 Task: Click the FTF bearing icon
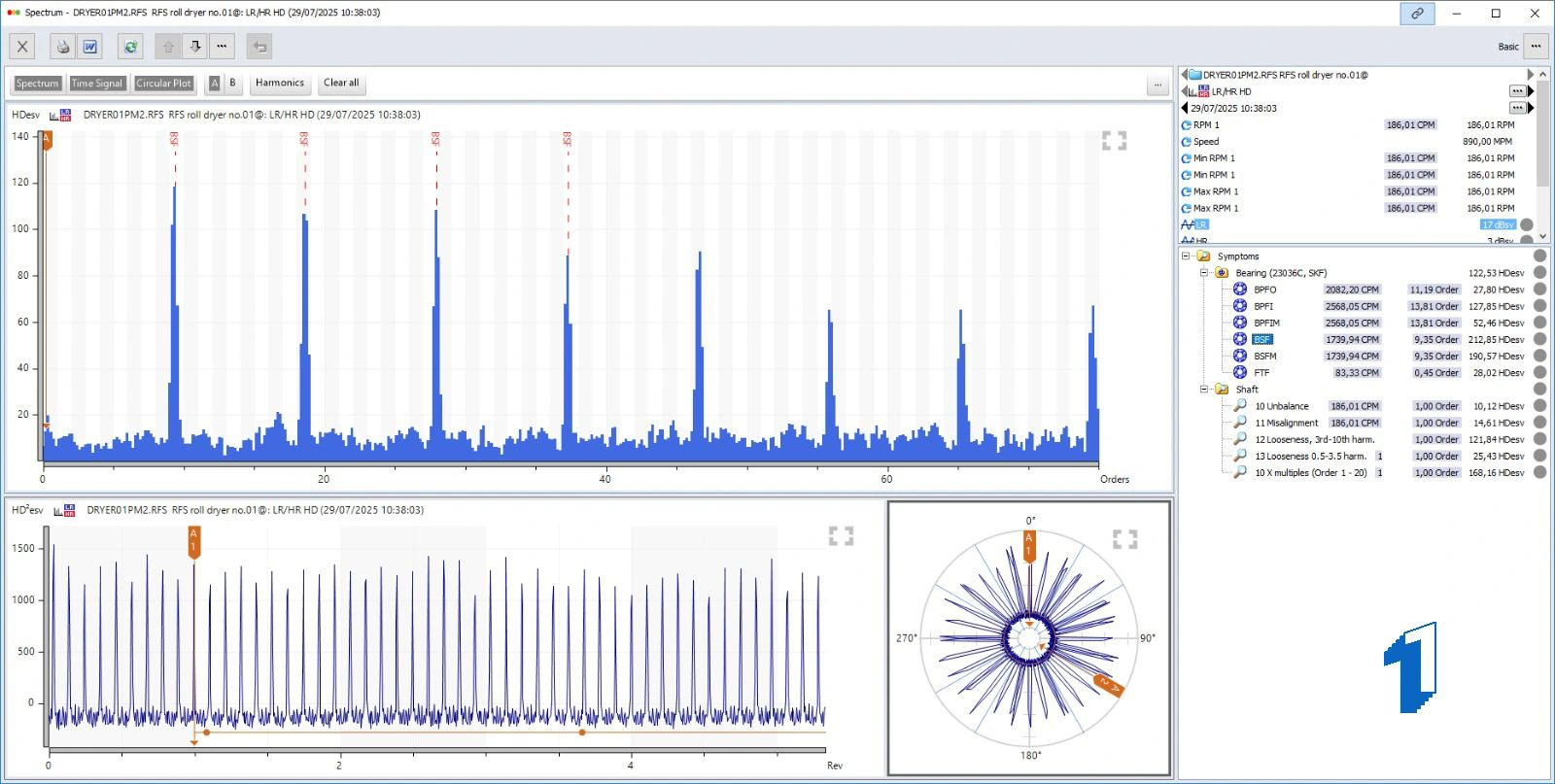point(1240,372)
